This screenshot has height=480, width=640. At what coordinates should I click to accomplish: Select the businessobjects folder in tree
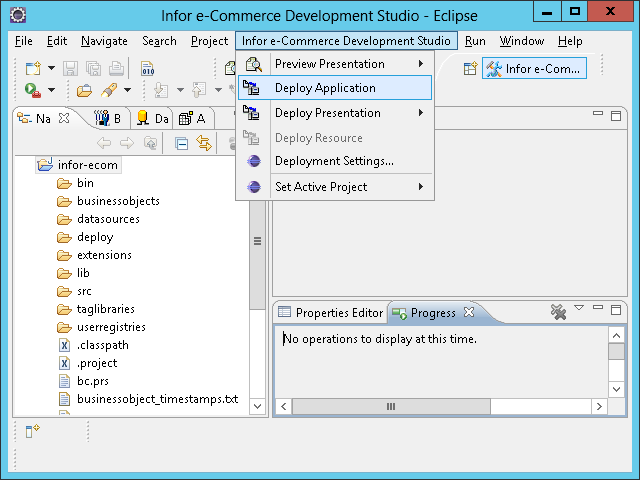click(118, 201)
